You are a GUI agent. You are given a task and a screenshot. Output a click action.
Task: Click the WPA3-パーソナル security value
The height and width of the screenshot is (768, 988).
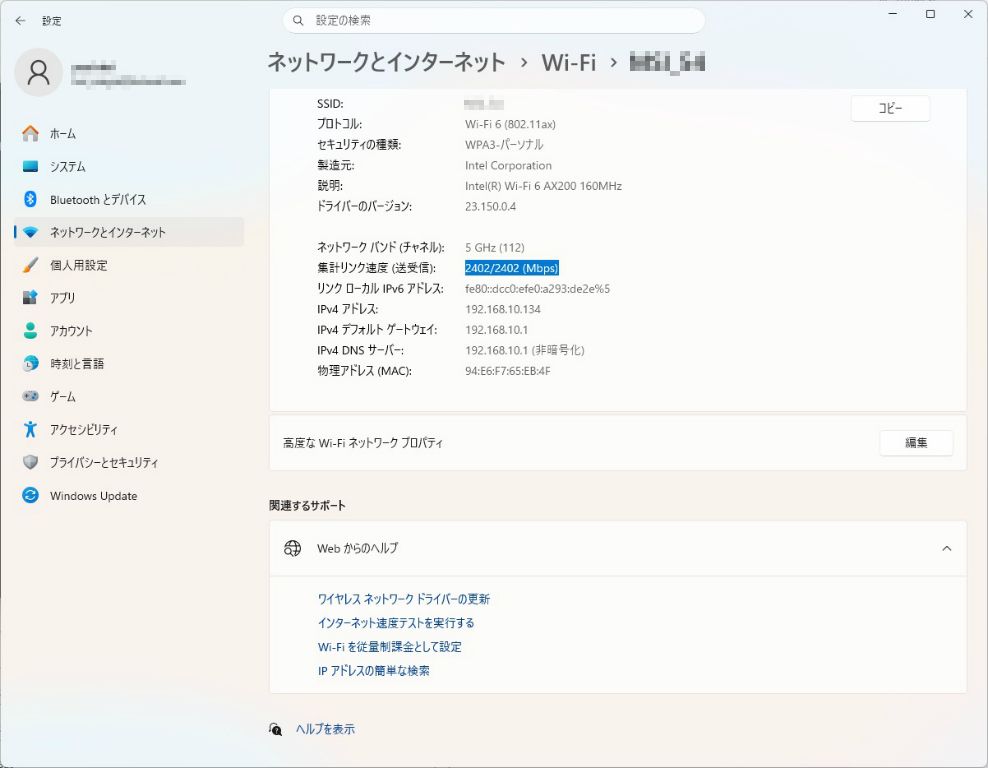(504, 145)
